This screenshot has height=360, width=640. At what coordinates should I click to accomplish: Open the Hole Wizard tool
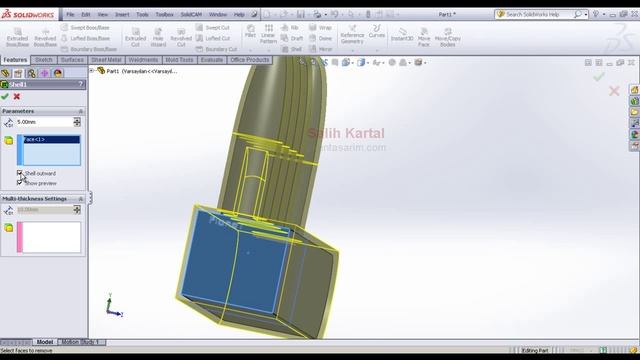(x=158, y=37)
